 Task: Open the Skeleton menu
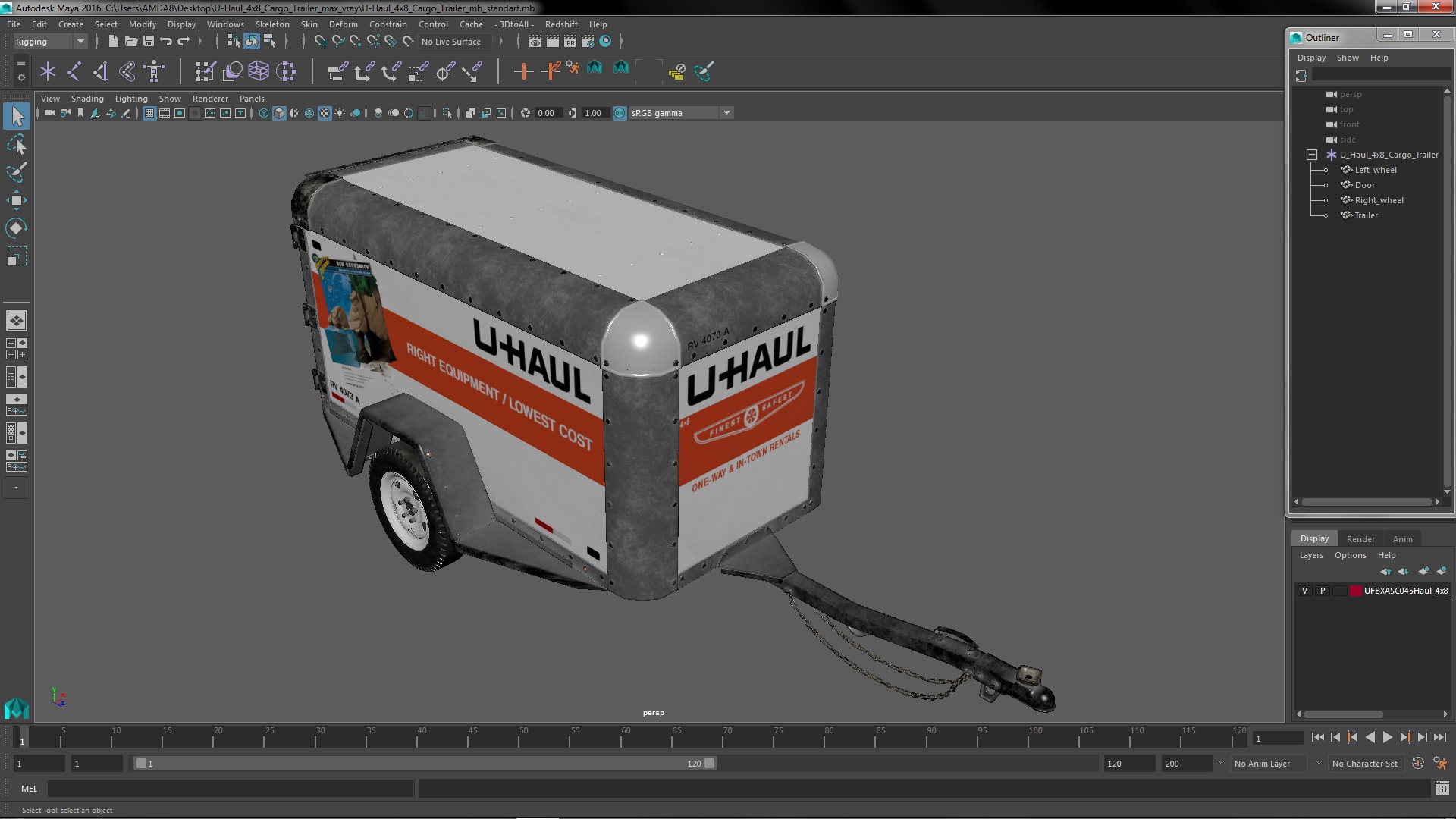click(272, 24)
